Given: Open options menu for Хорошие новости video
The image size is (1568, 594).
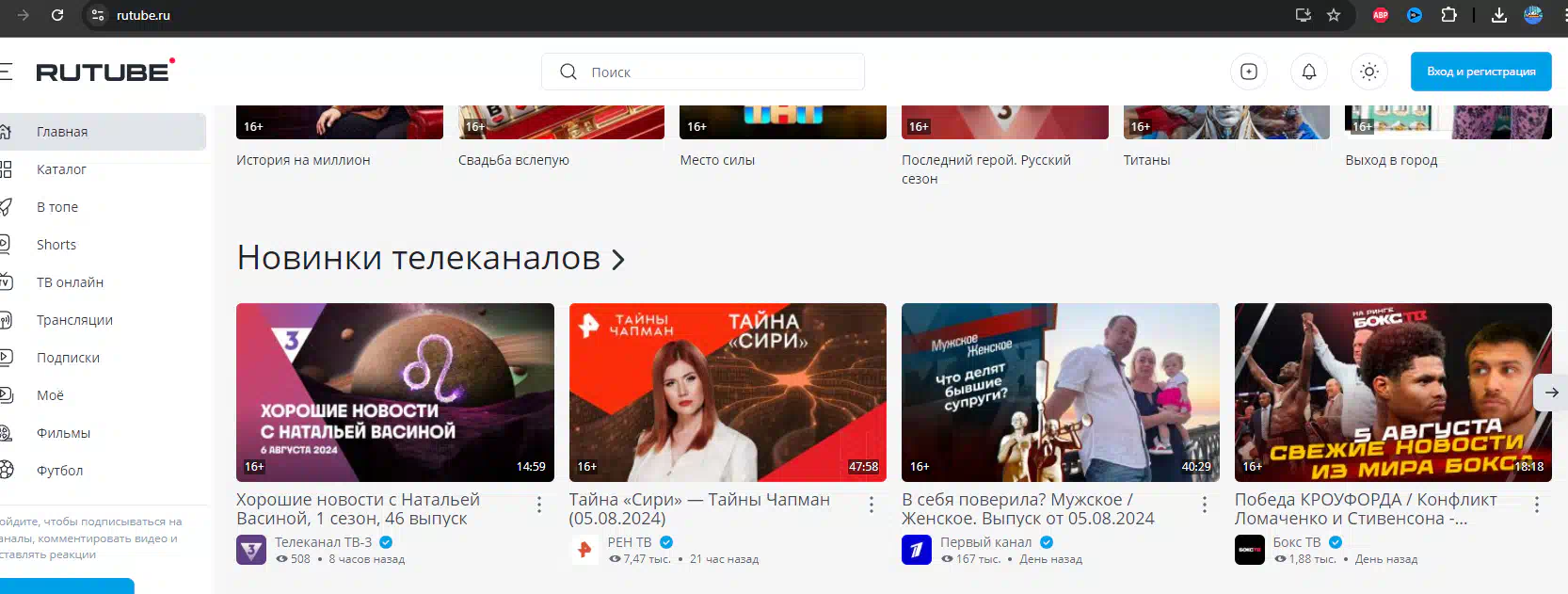Looking at the screenshot, I should coord(539,506).
